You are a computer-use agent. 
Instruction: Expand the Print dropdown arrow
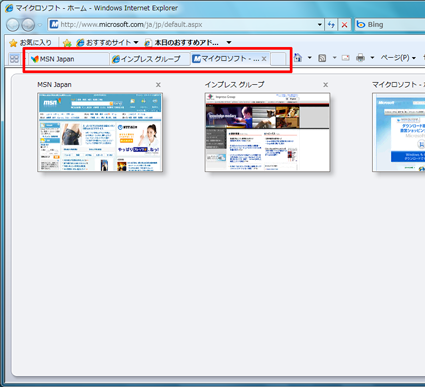372,58
